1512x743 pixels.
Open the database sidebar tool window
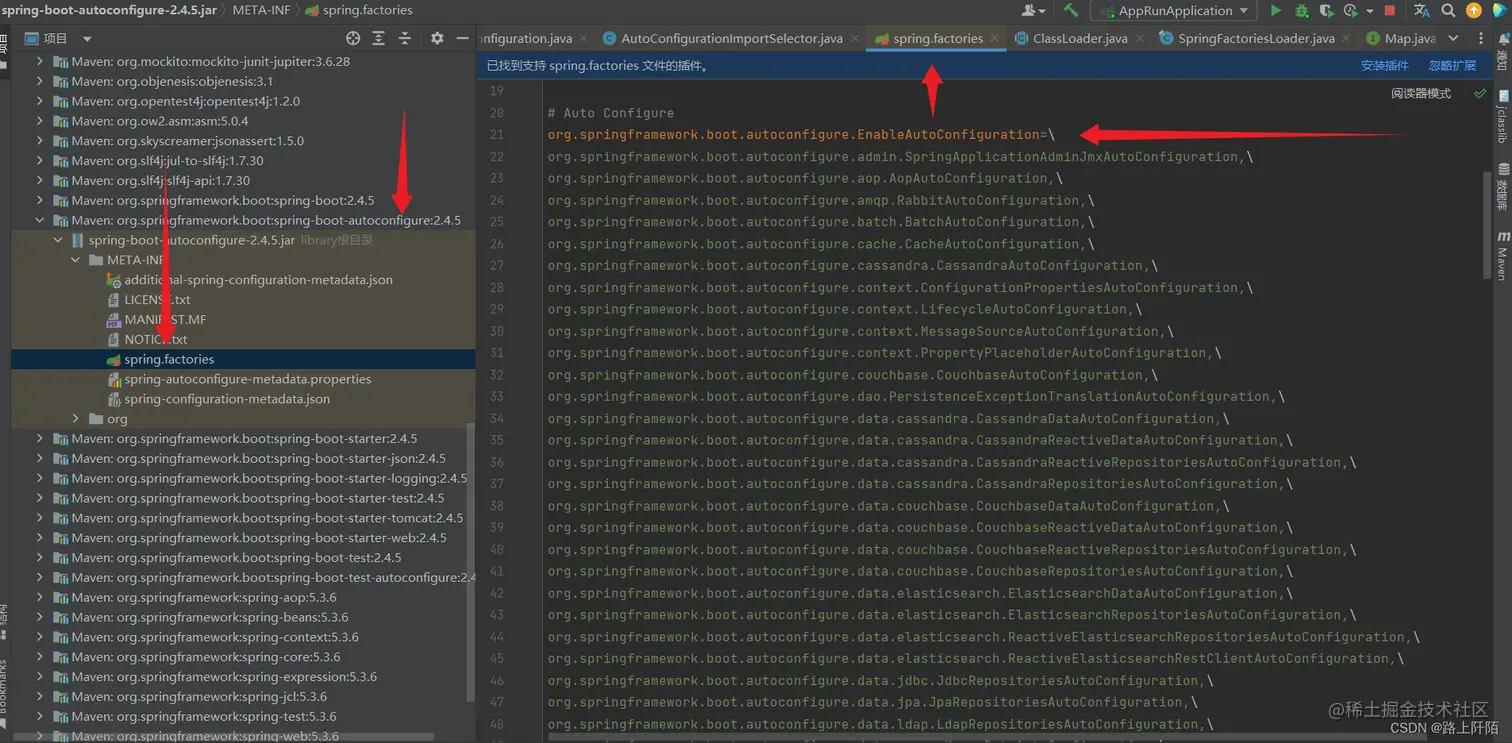1502,187
